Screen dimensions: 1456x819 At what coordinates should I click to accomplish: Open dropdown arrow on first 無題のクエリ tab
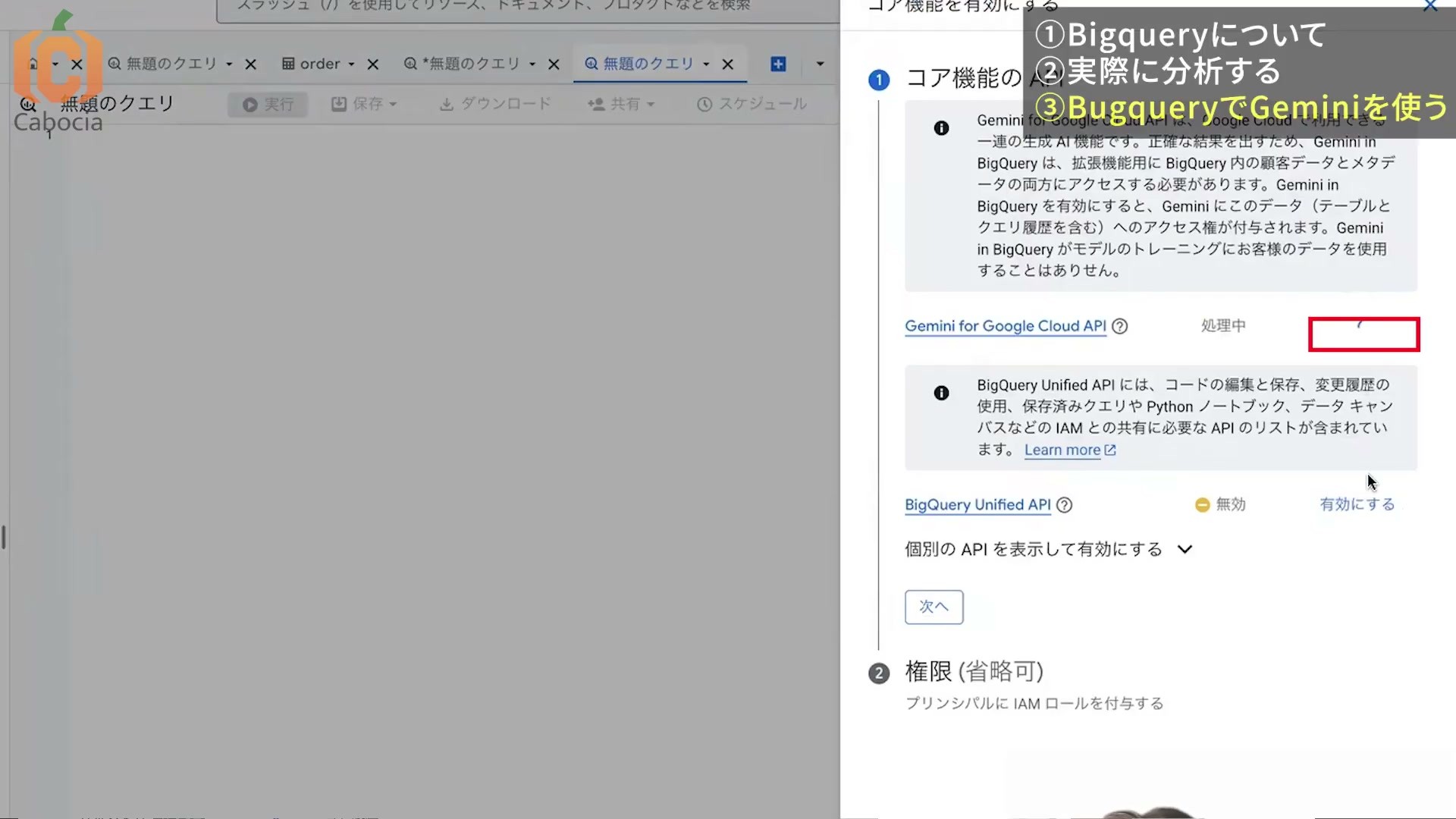pyautogui.click(x=229, y=64)
